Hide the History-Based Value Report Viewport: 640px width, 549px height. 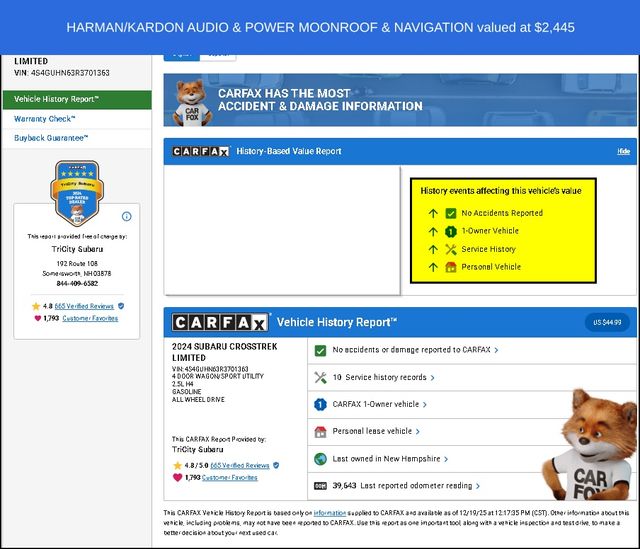[x=623, y=152]
